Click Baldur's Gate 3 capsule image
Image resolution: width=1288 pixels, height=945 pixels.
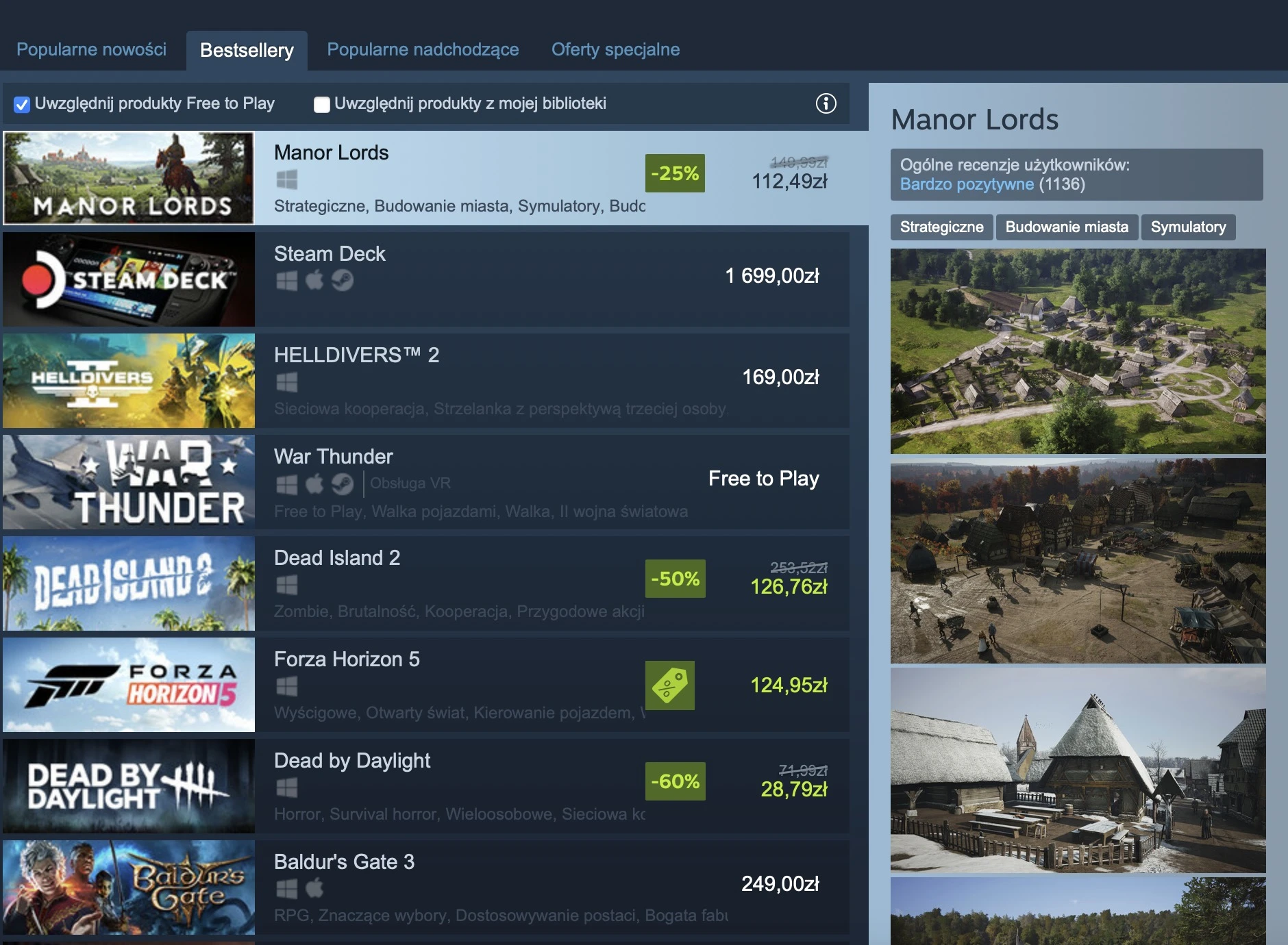(x=129, y=887)
